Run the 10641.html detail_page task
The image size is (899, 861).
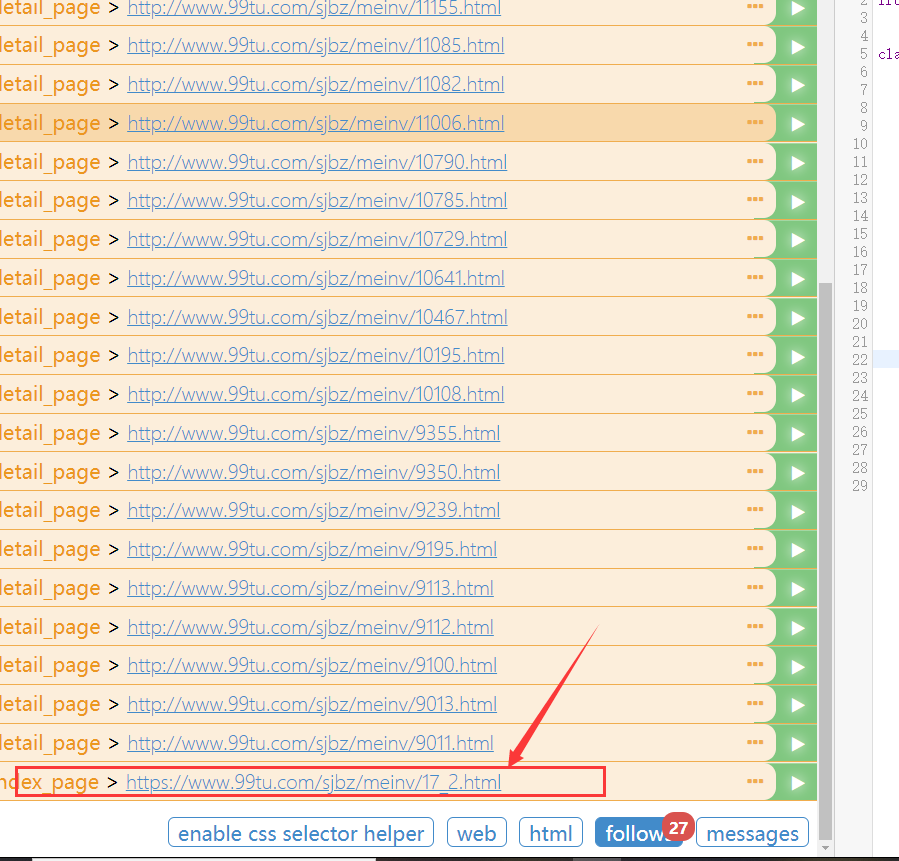tap(797, 279)
